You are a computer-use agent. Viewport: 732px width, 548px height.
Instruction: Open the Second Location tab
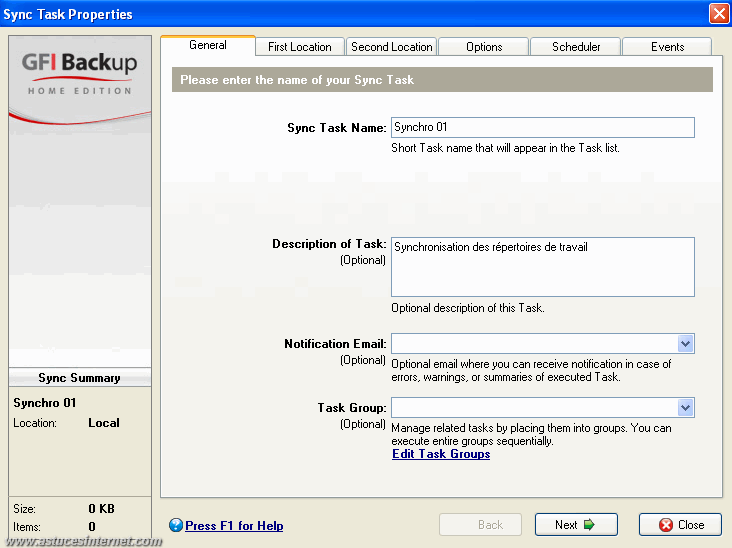392,47
